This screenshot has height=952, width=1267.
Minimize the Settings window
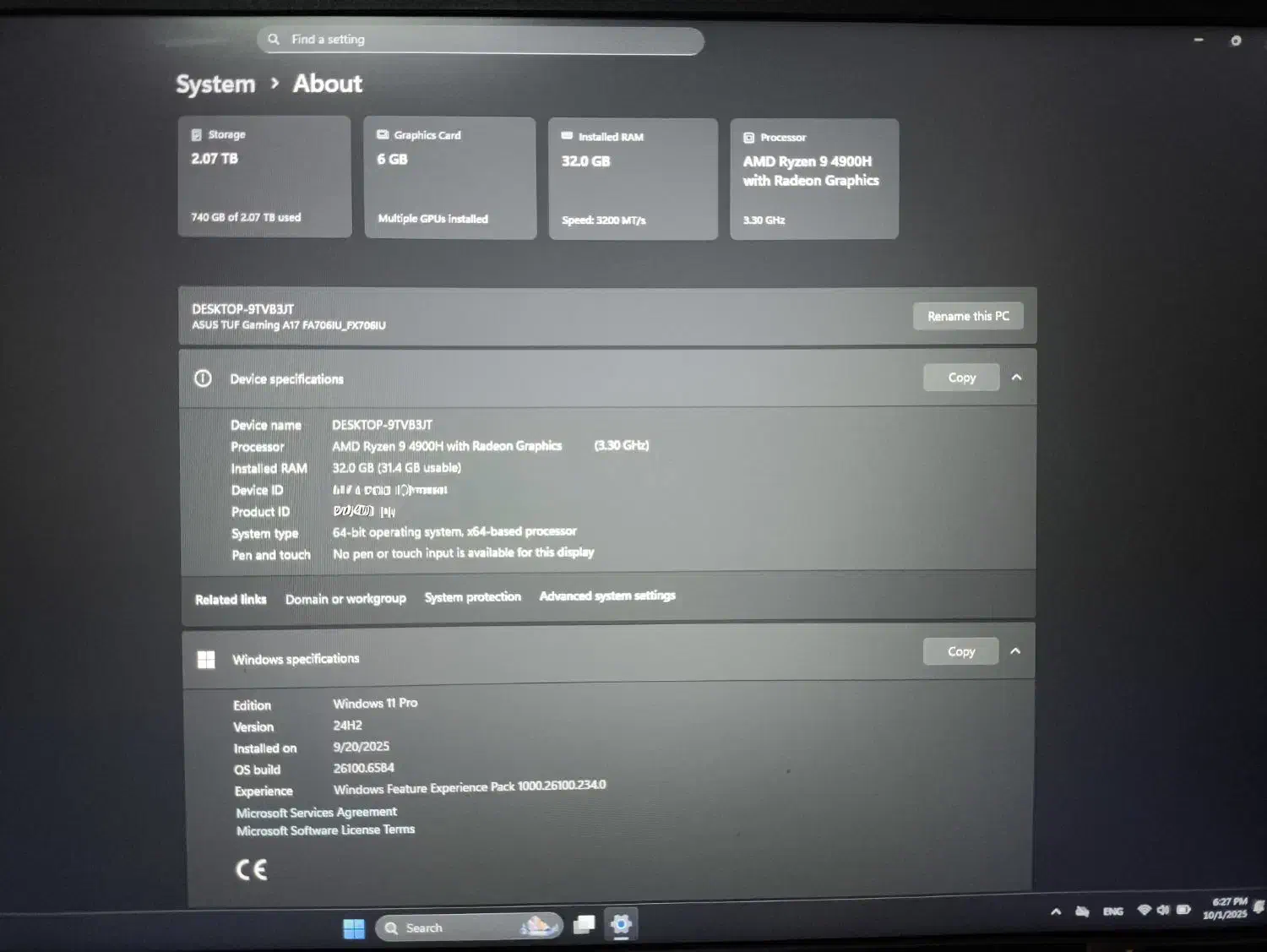coord(1198,40)
